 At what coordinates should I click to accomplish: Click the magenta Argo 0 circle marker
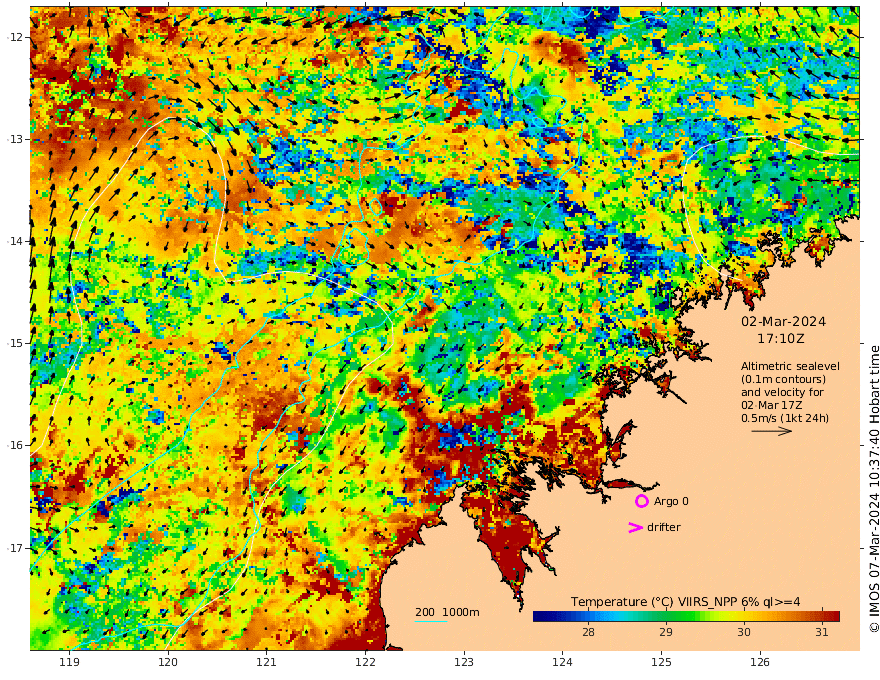[642, 501]
